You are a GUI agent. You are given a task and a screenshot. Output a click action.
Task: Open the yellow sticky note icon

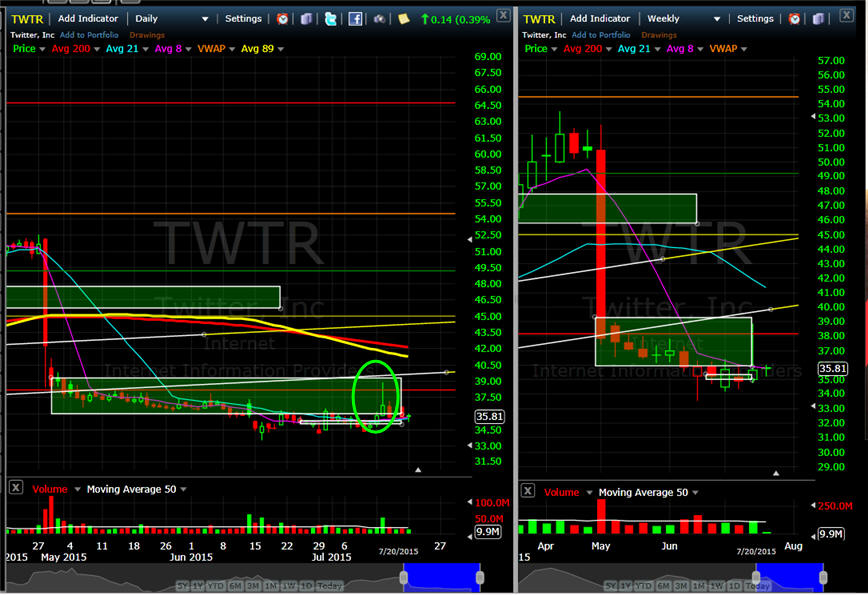[404, 19]
